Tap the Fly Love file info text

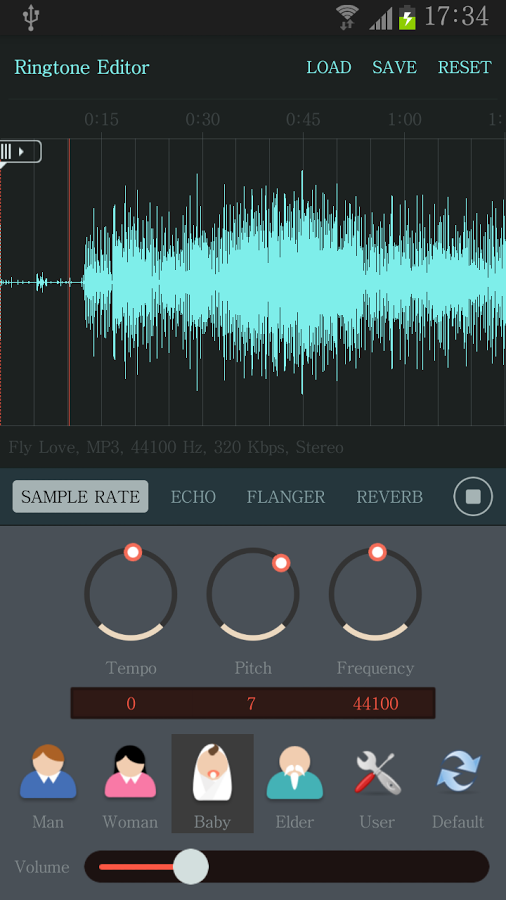(x=176, y=447)
